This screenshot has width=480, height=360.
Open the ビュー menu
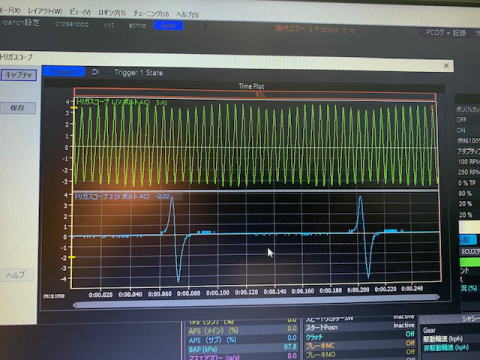pos(80,12)
